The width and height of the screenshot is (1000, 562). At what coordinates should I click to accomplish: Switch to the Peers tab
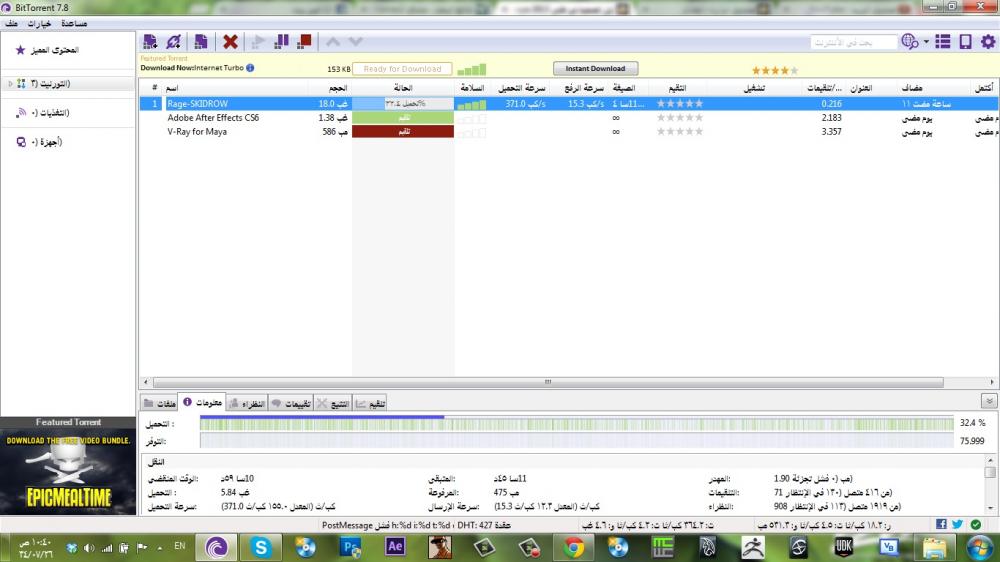[x=247, y=403]
